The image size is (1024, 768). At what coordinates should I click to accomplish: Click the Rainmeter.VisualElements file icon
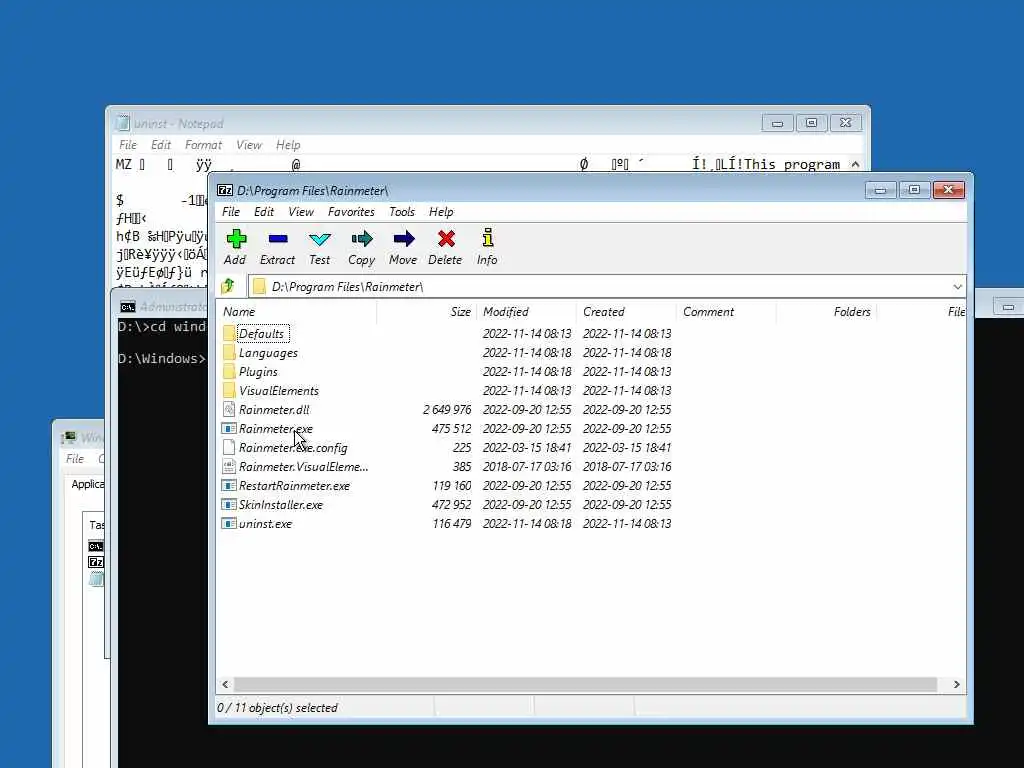pyautogui.click(x=229, y=466)
